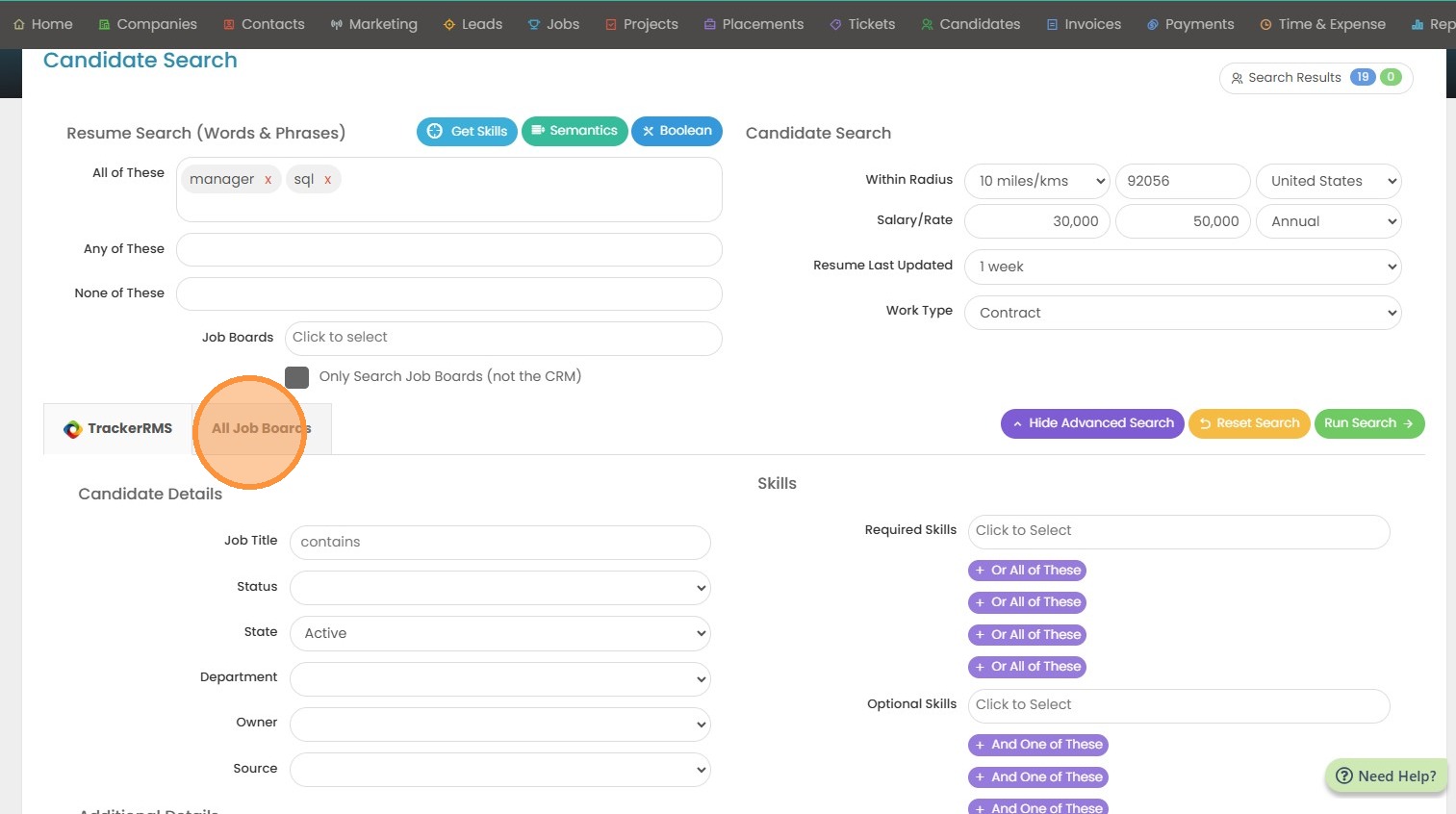The height and width of the screenshot is (814, 1456).
Task: Toggle Semantics search mode
Action: (x=575, y=131)
